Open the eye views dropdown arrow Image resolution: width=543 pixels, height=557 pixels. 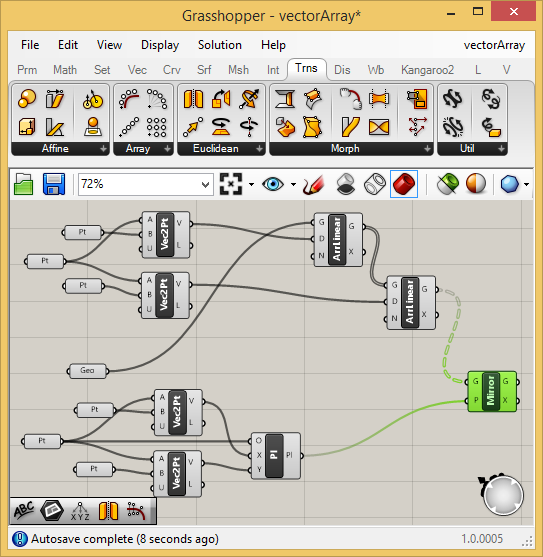pyautogui.click(x=293, y=184)
